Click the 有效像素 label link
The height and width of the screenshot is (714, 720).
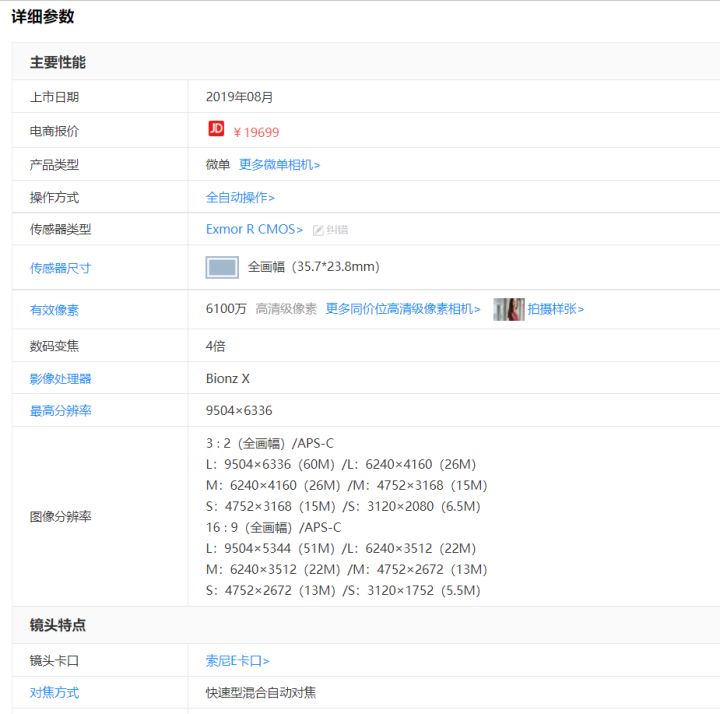coord(54,310)
